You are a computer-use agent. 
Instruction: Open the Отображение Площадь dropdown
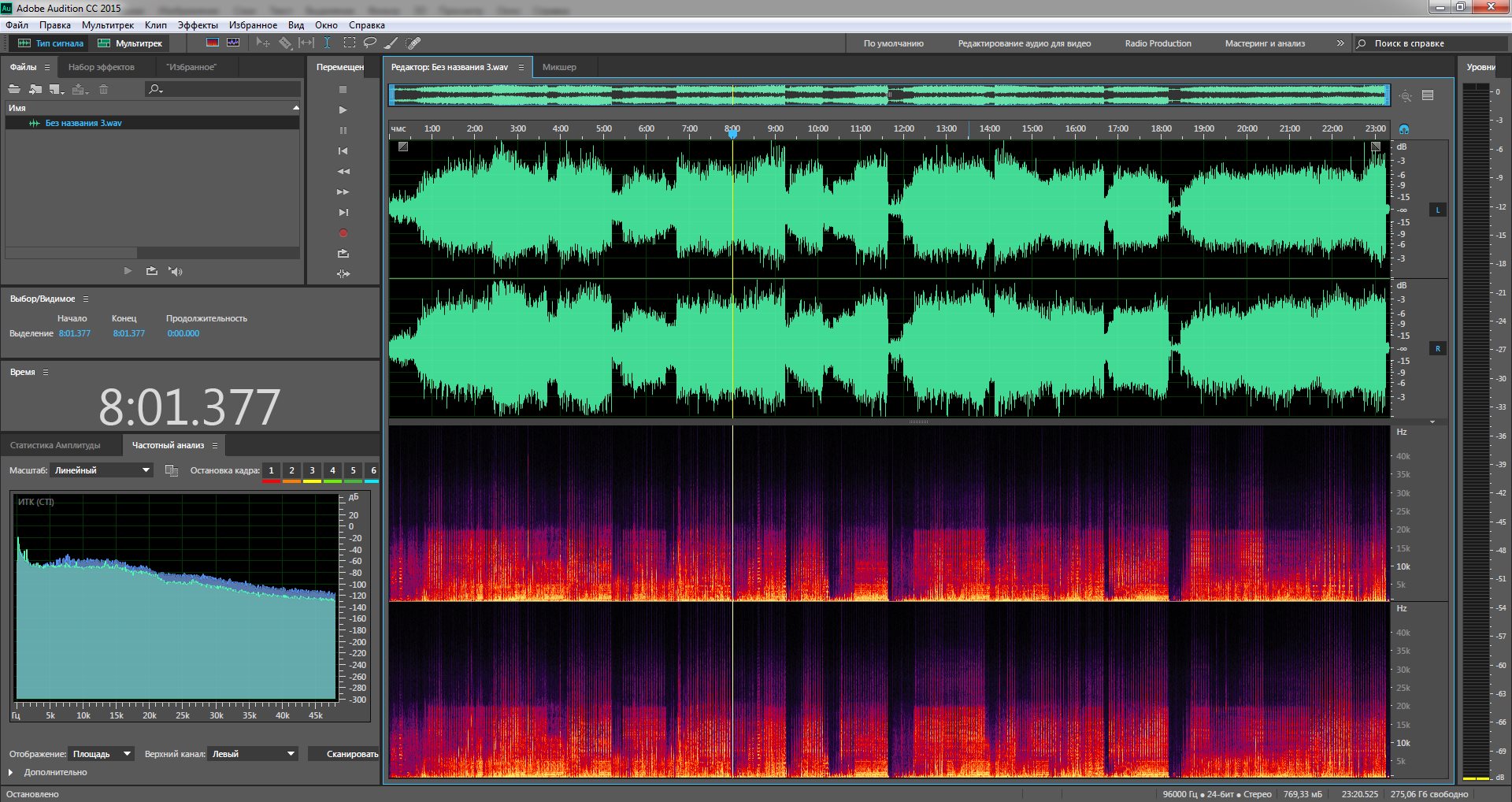pos(101,754)
